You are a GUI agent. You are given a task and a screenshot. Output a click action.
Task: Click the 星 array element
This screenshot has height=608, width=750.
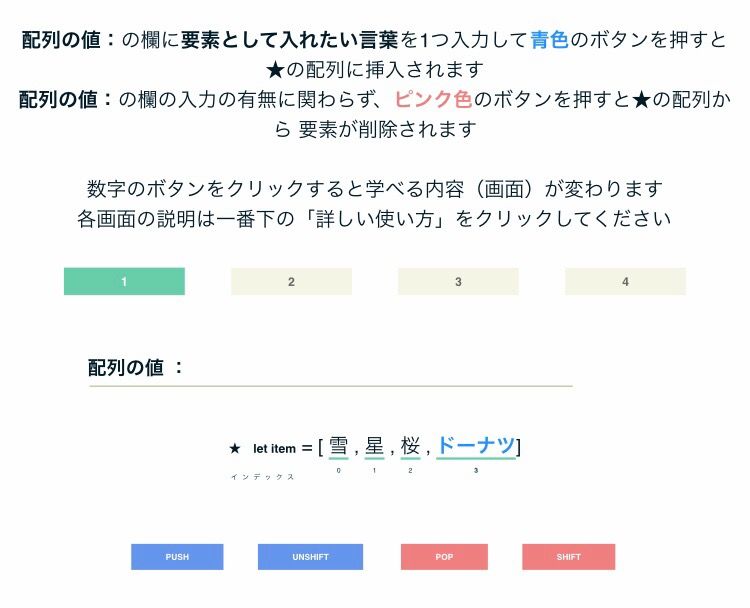tap(374, 446)
